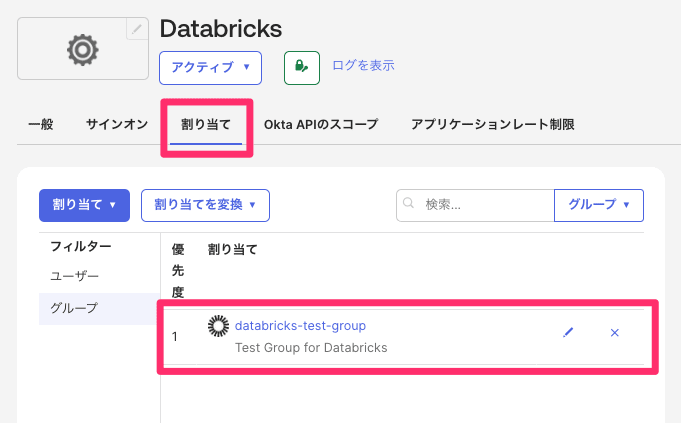The width and height of the screenshot is (681, 423).
Task: Open the アクティブ status dropdown
Action: coord(210,68)
